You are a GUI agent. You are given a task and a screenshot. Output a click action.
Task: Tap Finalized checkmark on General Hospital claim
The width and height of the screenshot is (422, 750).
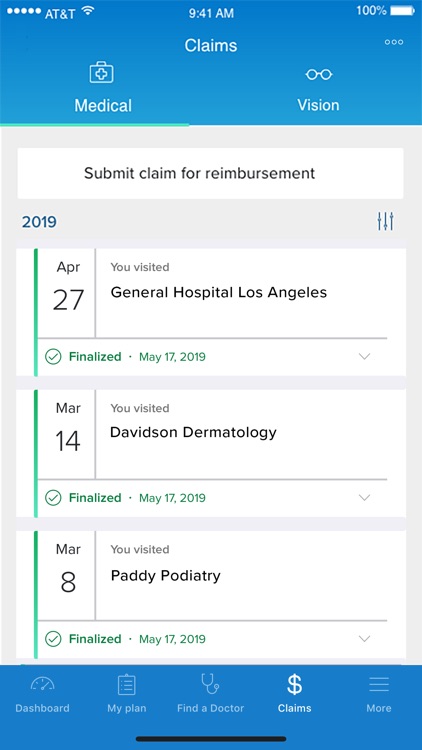[x=53, y=357]
